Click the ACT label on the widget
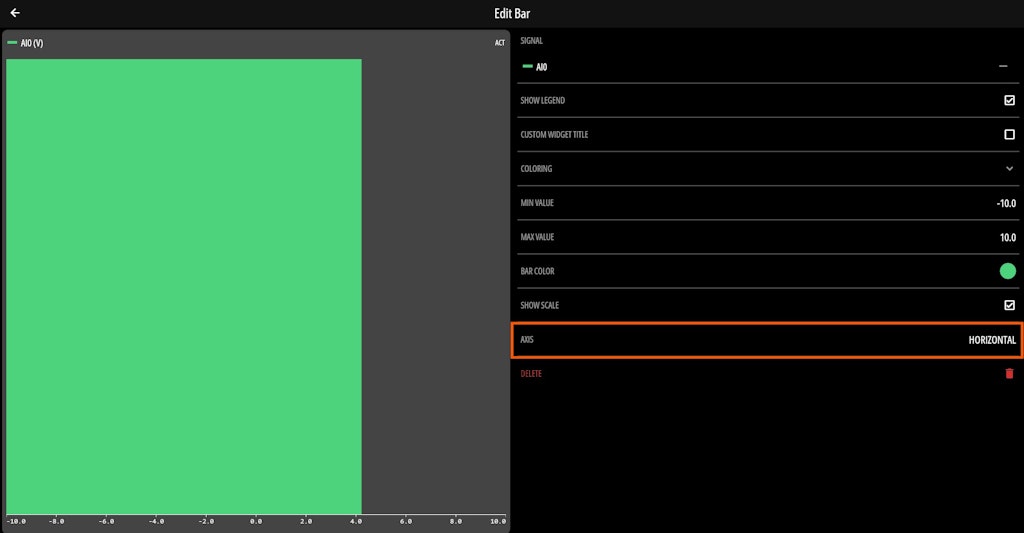The width and height of the screenshot is (1024, 533). tap(500, 43)
